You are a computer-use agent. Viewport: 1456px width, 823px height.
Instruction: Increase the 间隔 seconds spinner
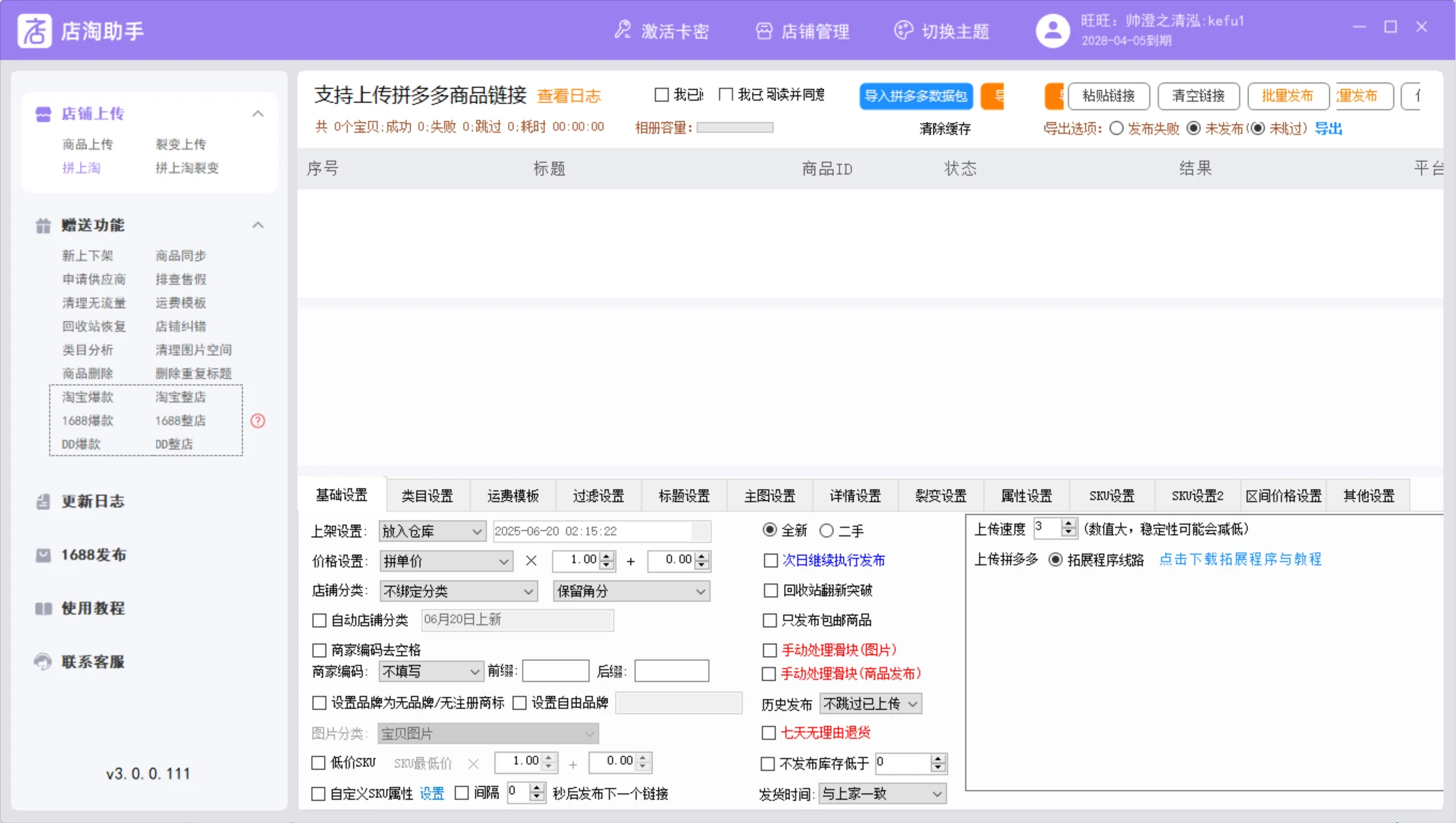(537, 788)
